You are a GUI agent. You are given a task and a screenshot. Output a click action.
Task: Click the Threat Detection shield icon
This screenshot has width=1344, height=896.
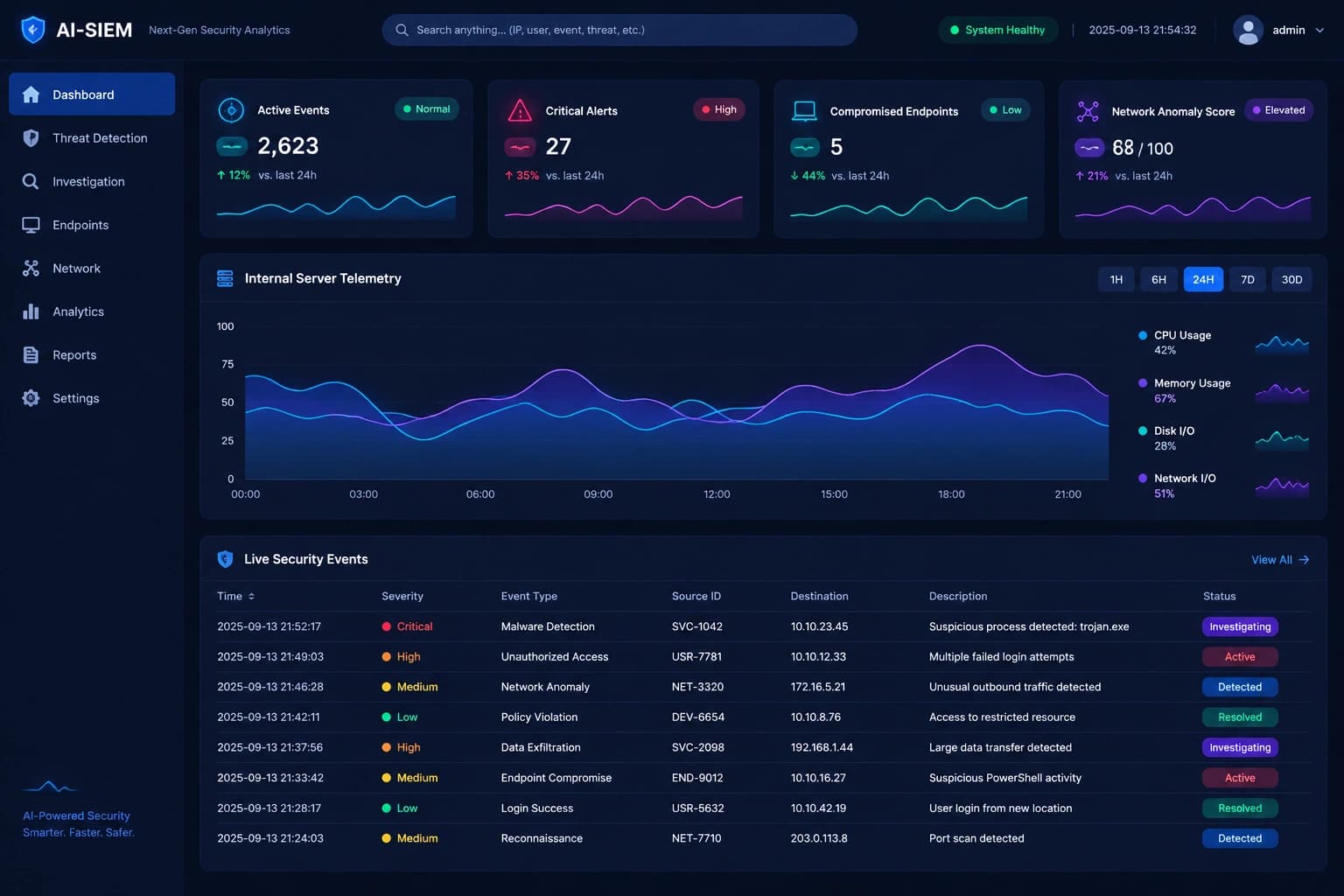(31, 138)
